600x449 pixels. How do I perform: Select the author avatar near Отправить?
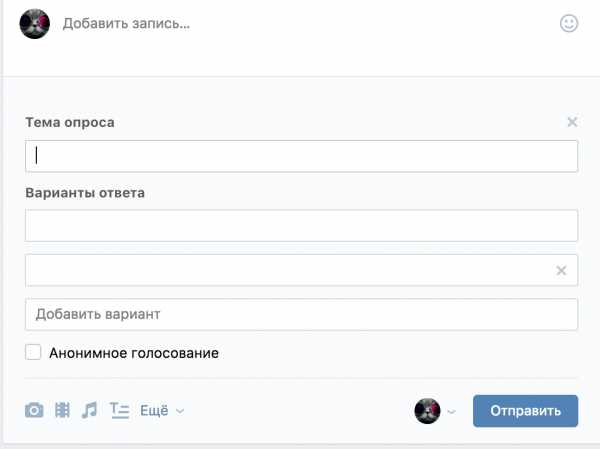(x=427, y=411)
